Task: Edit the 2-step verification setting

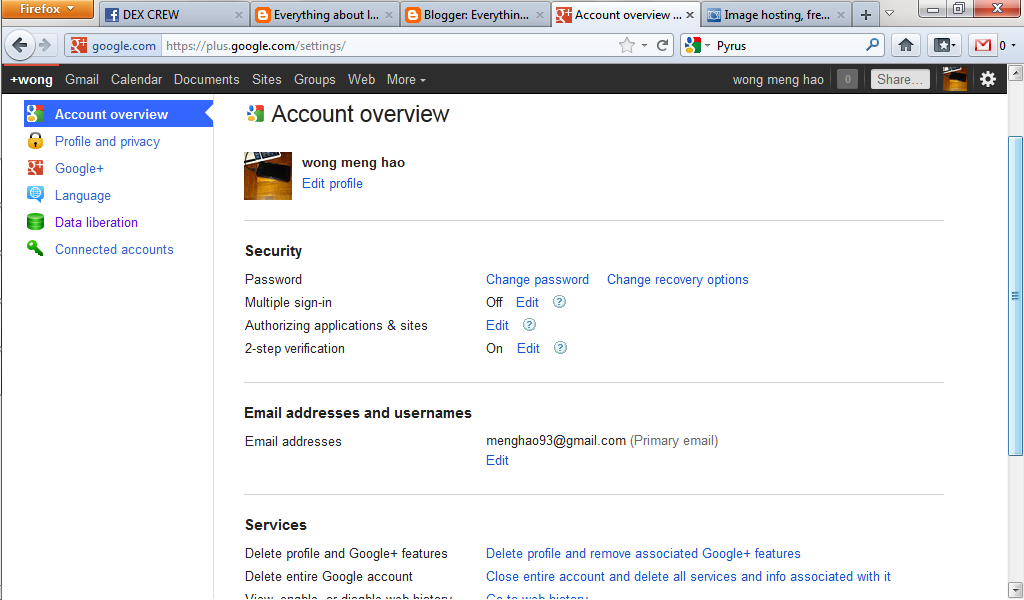Action: pos(528,348)
